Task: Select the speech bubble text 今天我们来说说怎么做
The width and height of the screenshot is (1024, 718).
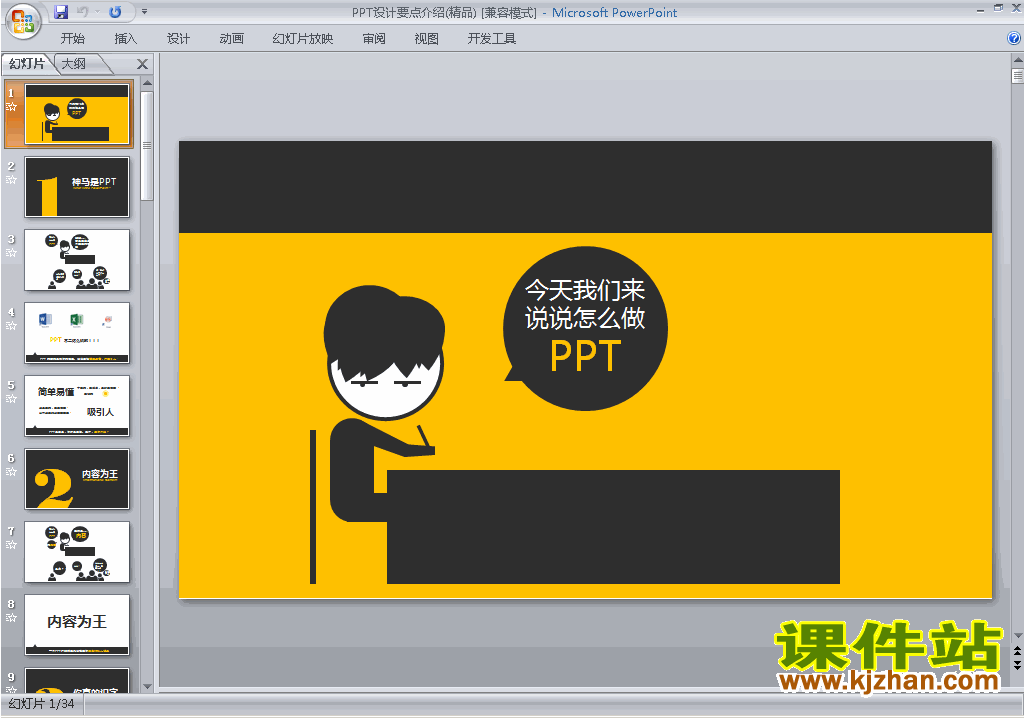Action: click(x=584, y=304)
